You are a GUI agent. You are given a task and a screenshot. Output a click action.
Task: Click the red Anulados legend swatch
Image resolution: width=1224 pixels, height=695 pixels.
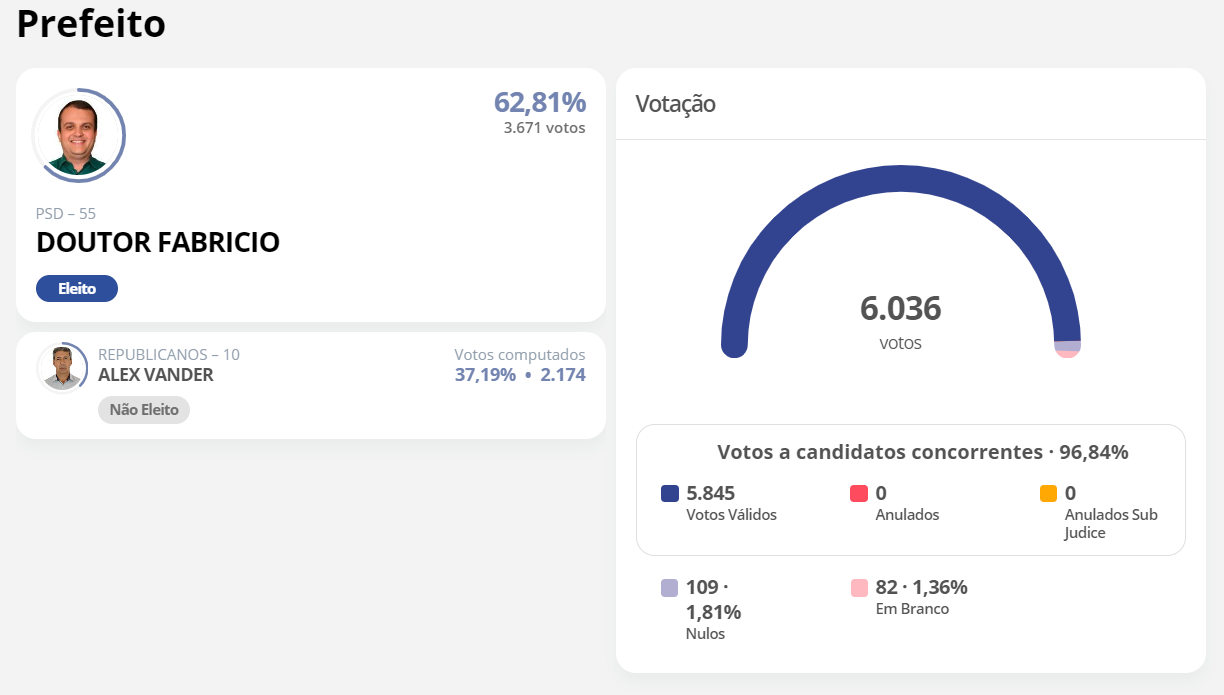tap(858, 494)
